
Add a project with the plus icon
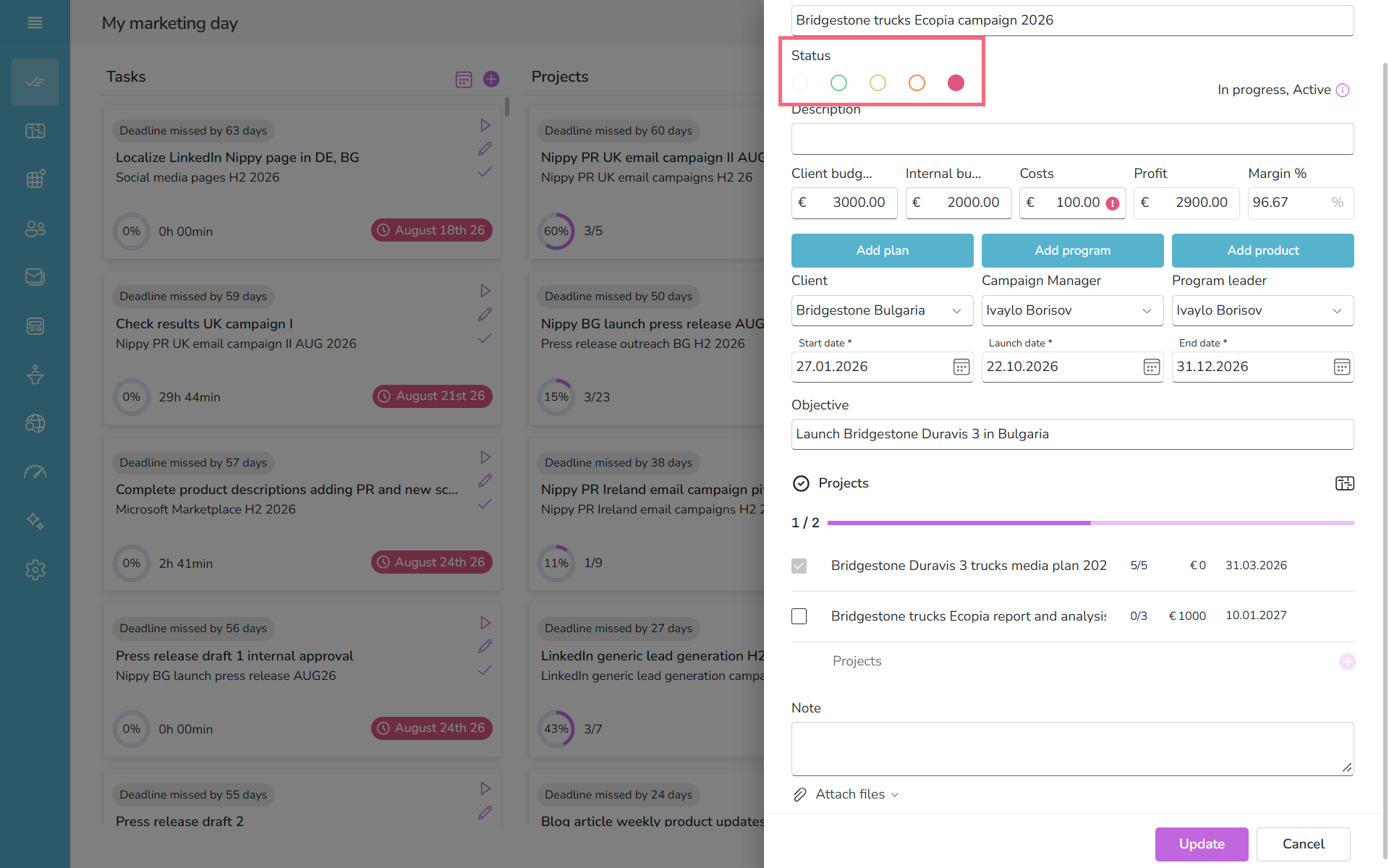pos(1347,661)
